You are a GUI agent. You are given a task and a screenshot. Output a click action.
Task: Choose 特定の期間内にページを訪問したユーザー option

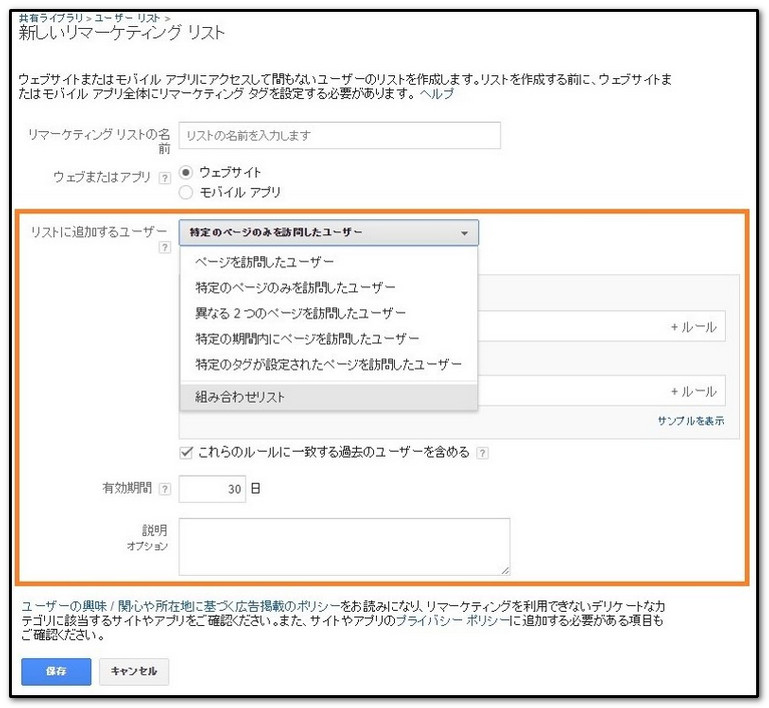tap(329, 338)
